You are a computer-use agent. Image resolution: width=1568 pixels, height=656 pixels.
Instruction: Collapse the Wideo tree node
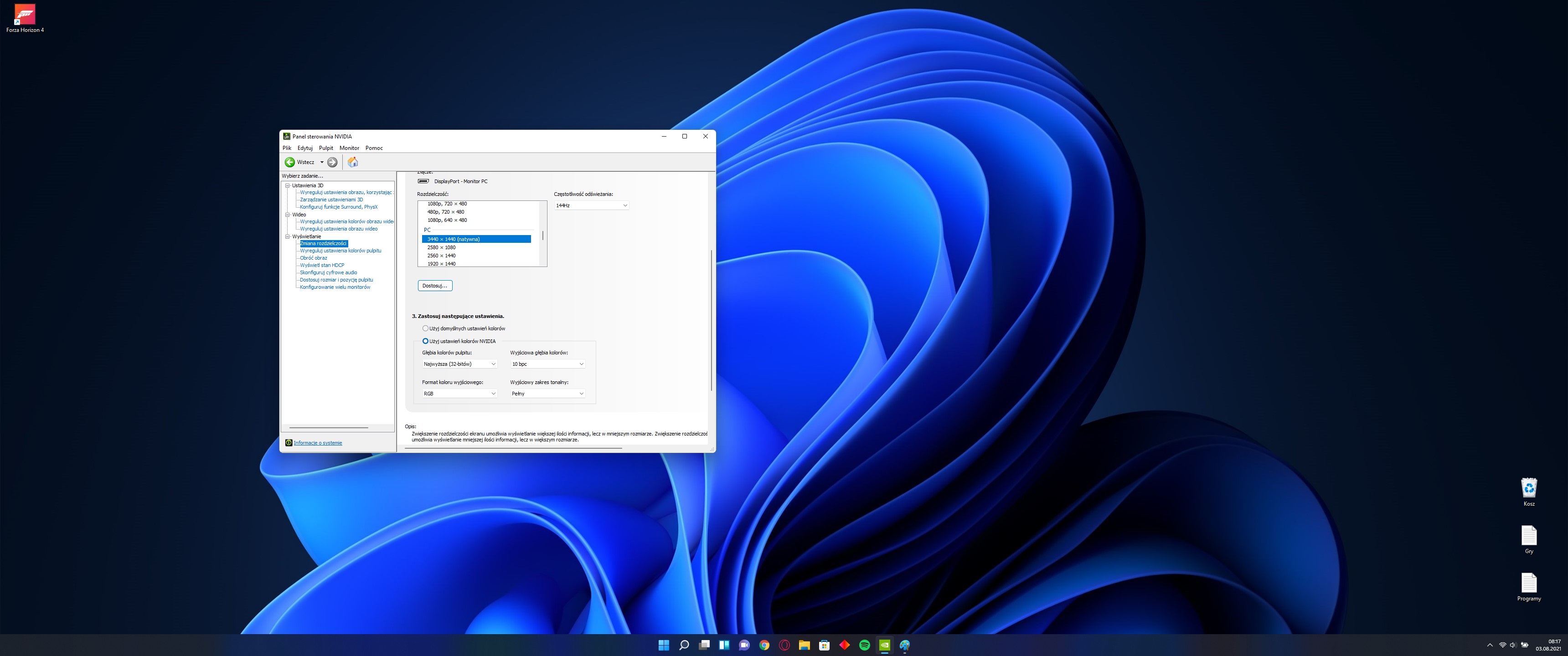[287, 214]
